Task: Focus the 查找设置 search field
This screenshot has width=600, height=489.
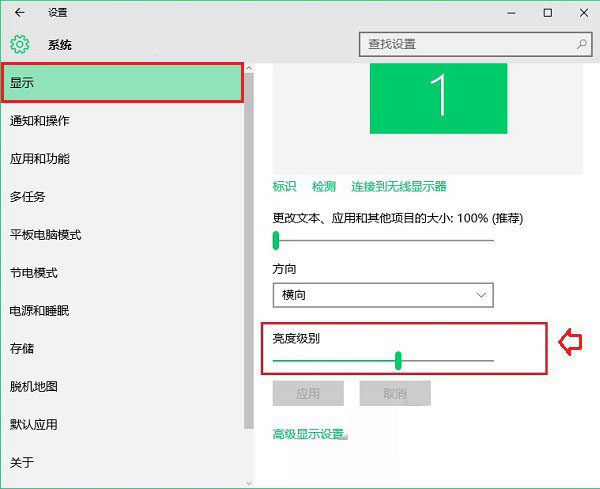Action: (476, 44)
